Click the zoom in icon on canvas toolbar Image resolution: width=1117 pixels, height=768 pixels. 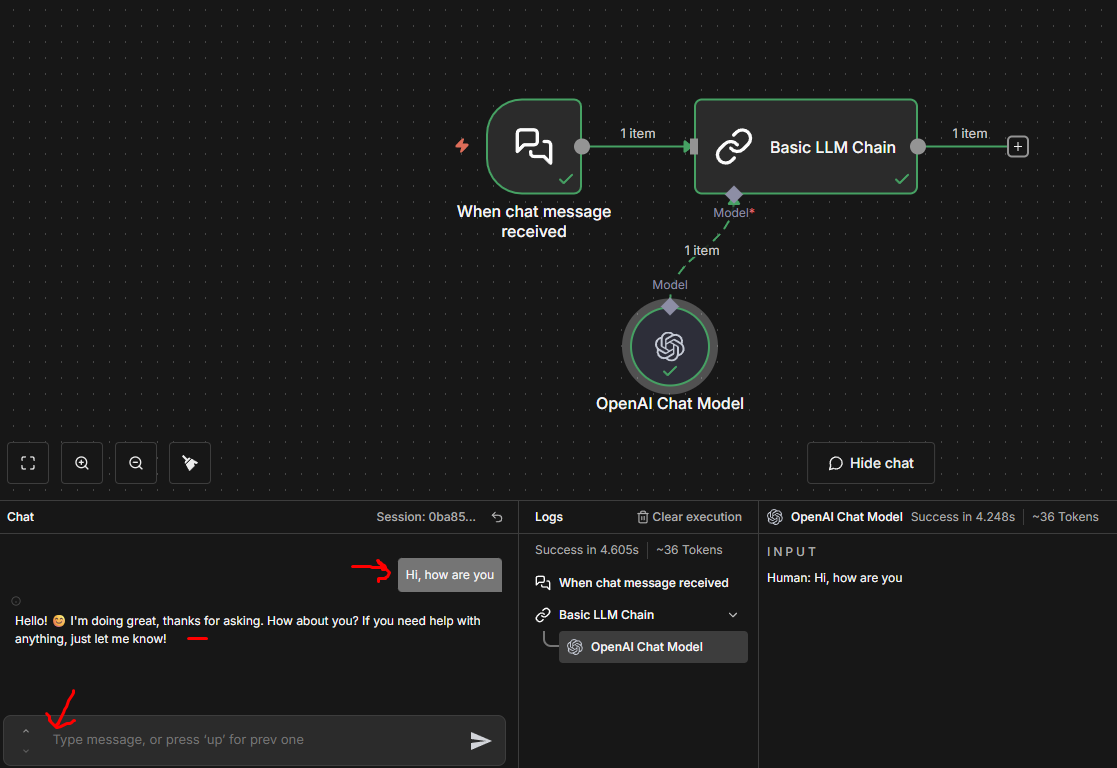[x=81, y=462]
